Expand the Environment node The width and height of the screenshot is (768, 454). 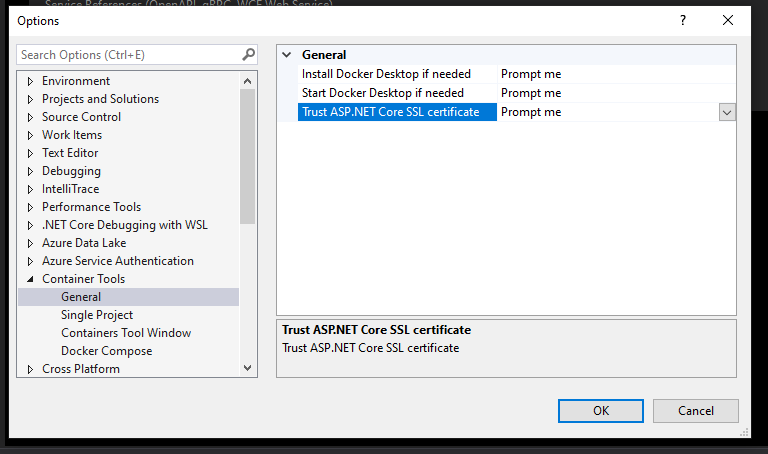(30, 81)
